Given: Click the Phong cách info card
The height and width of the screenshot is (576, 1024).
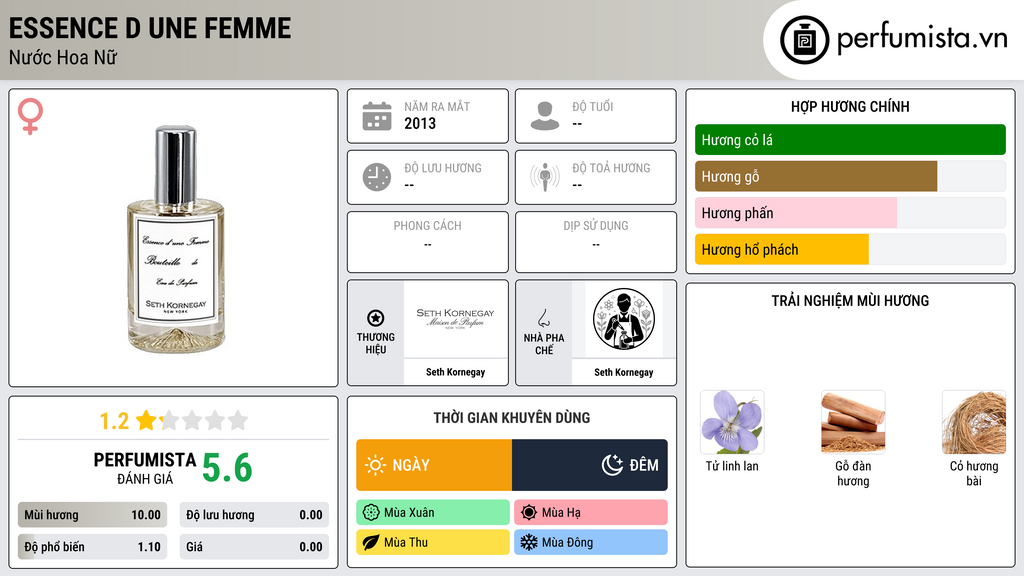Looking at the screenshot, I should point(428,242).
